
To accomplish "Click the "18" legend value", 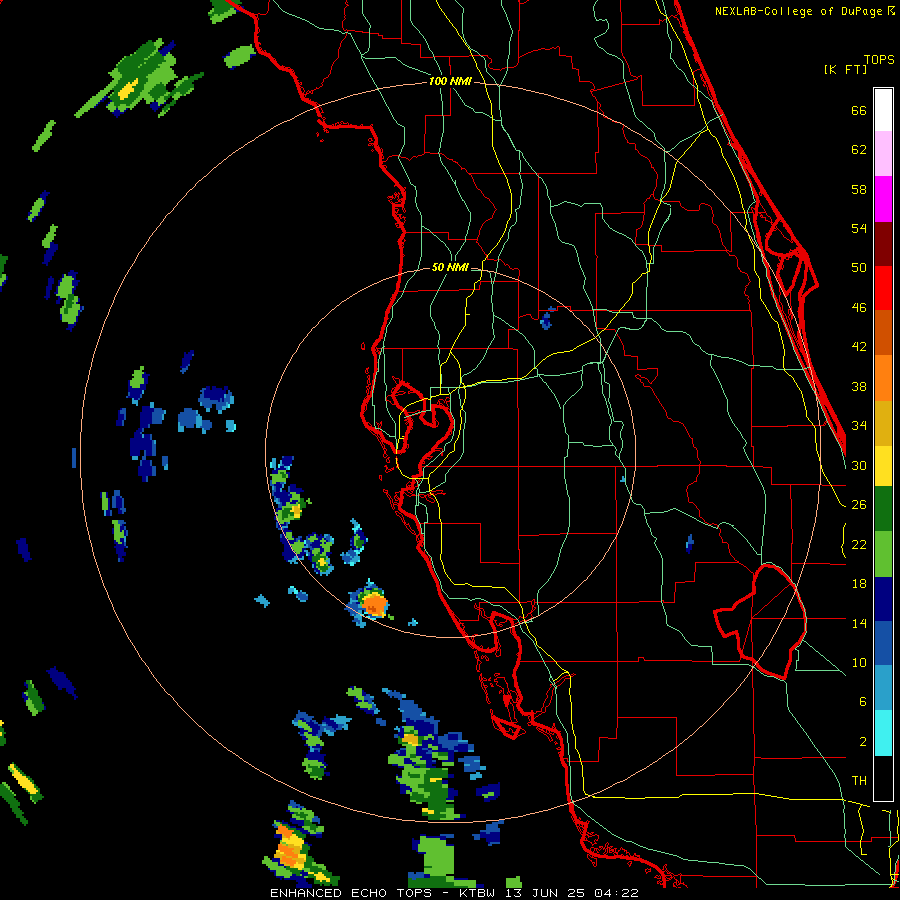I will pos(859,584).
